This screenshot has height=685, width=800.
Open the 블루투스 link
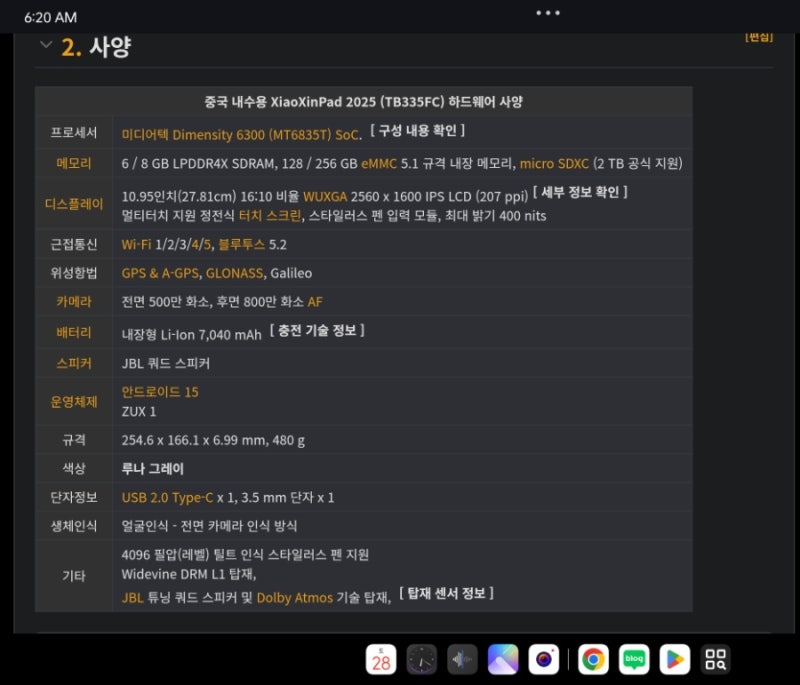[x=241, y=245]
